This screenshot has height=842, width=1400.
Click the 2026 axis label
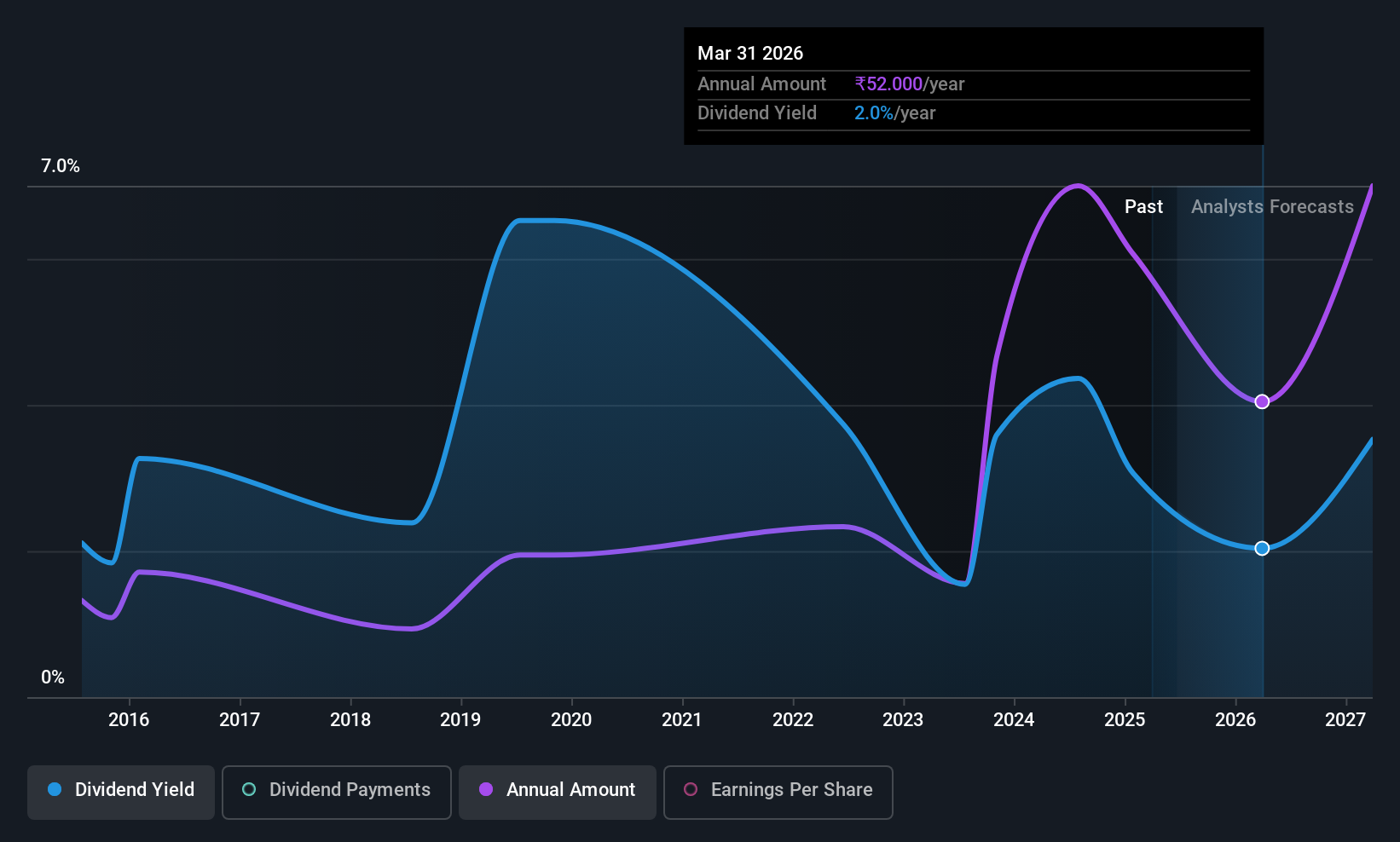1235,720
